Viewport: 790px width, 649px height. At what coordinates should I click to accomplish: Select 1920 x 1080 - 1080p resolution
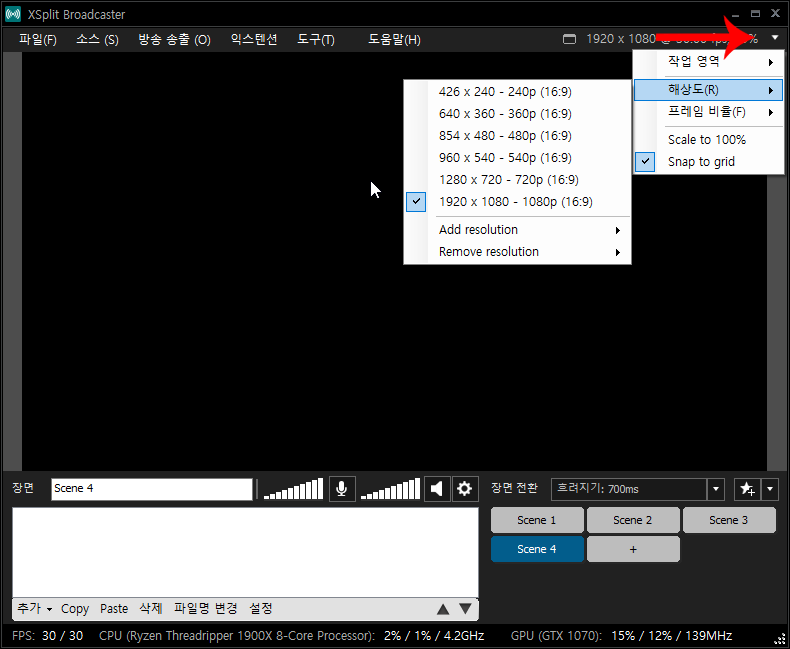pos(517,202)
